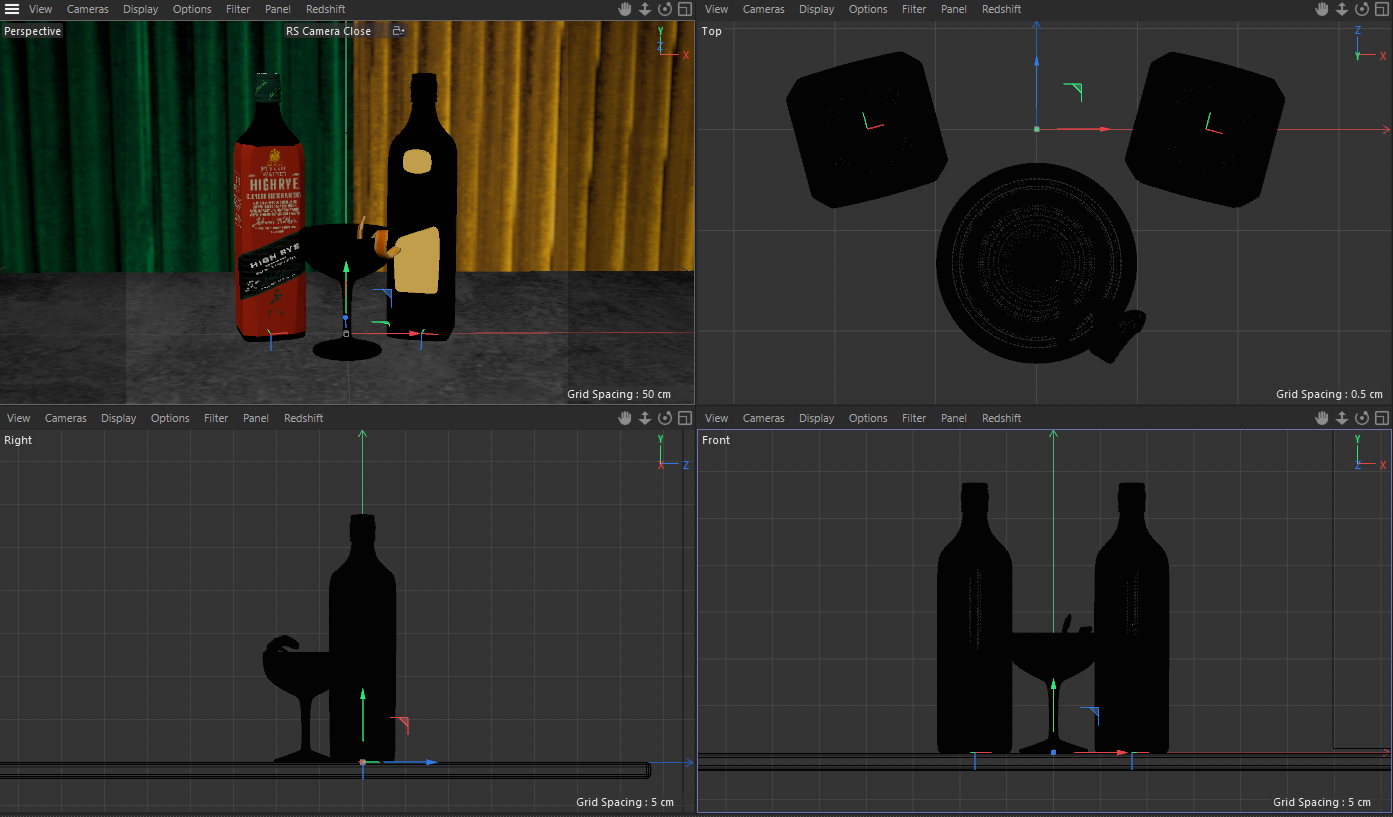
Task: Open View menu in Perspective viewport
Action: 41,9
